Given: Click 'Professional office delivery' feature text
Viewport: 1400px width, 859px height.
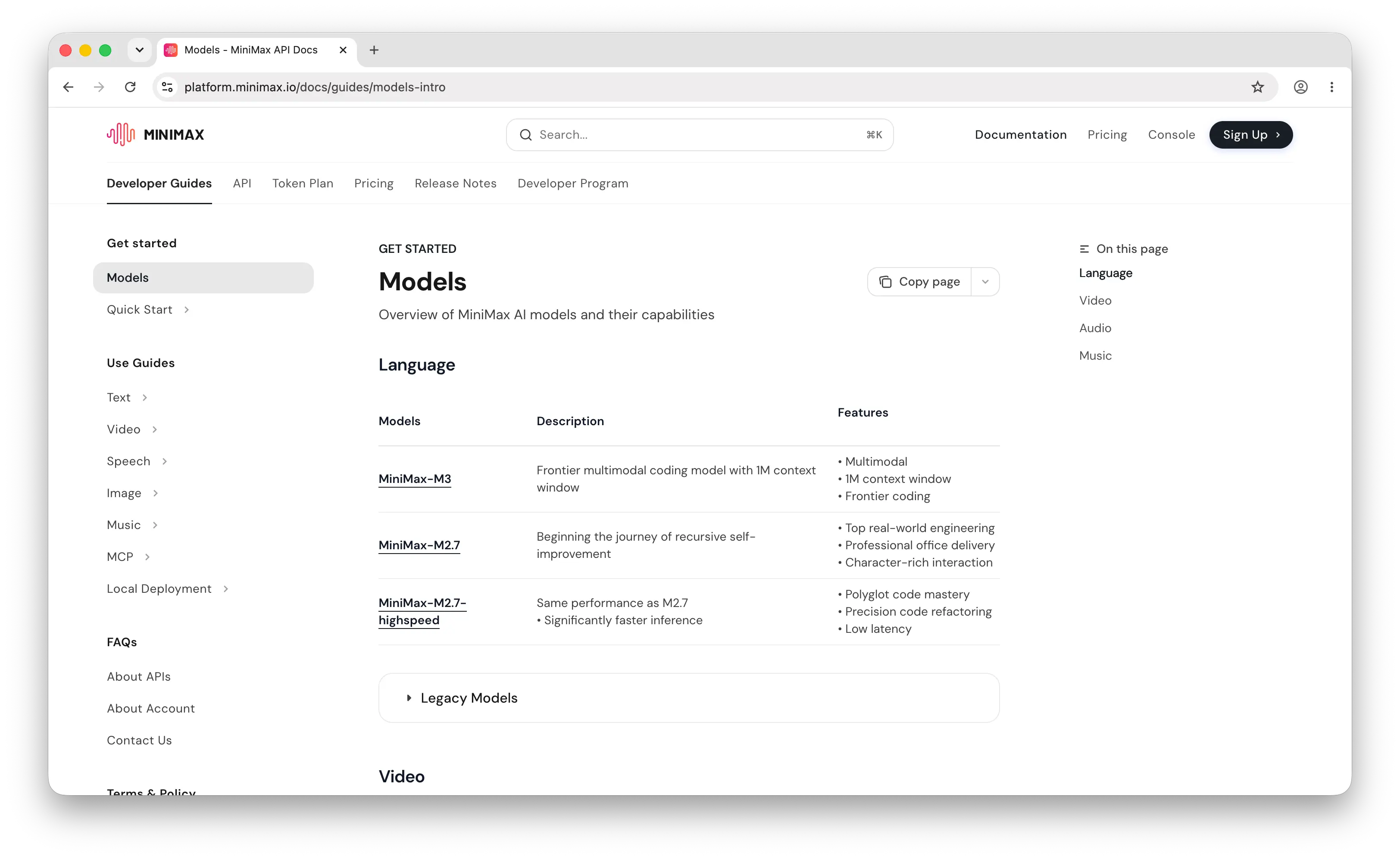Looking at the screenshot, I should (x=920, y=545).
